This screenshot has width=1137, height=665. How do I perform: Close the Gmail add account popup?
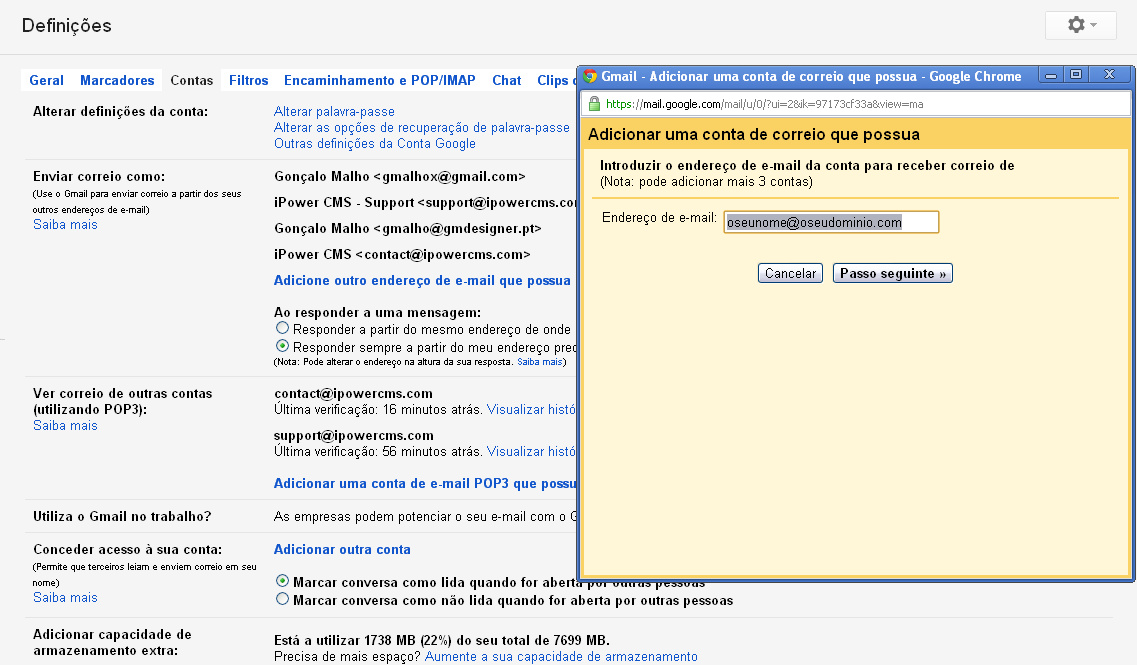click(1109, 74)
